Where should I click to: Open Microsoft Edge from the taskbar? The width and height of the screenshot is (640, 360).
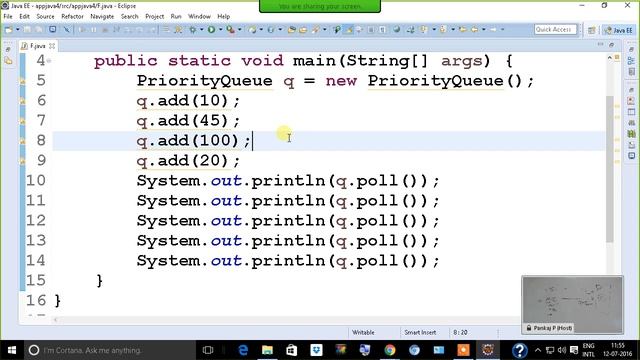pyautogui.click(x=243, y=350)
